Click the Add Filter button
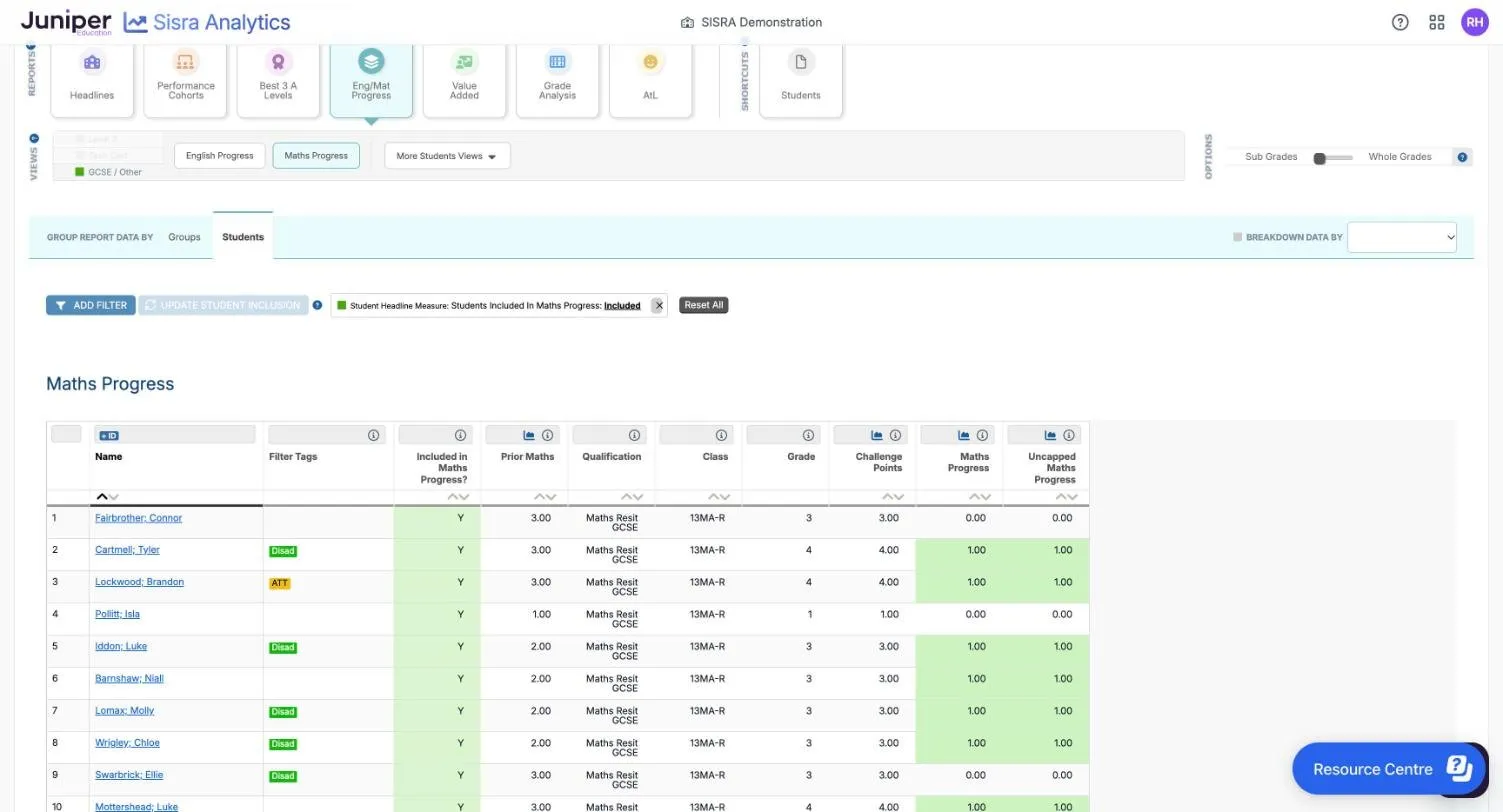This screenshot has height=812, width=1503. coord(91,305)
